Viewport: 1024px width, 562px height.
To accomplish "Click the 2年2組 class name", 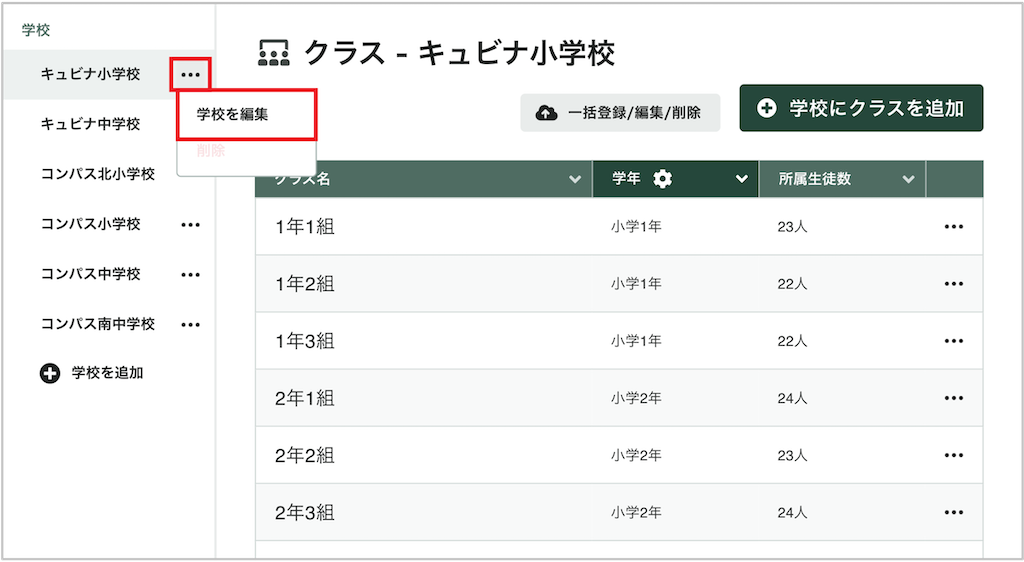I will (x=305, y=456).
